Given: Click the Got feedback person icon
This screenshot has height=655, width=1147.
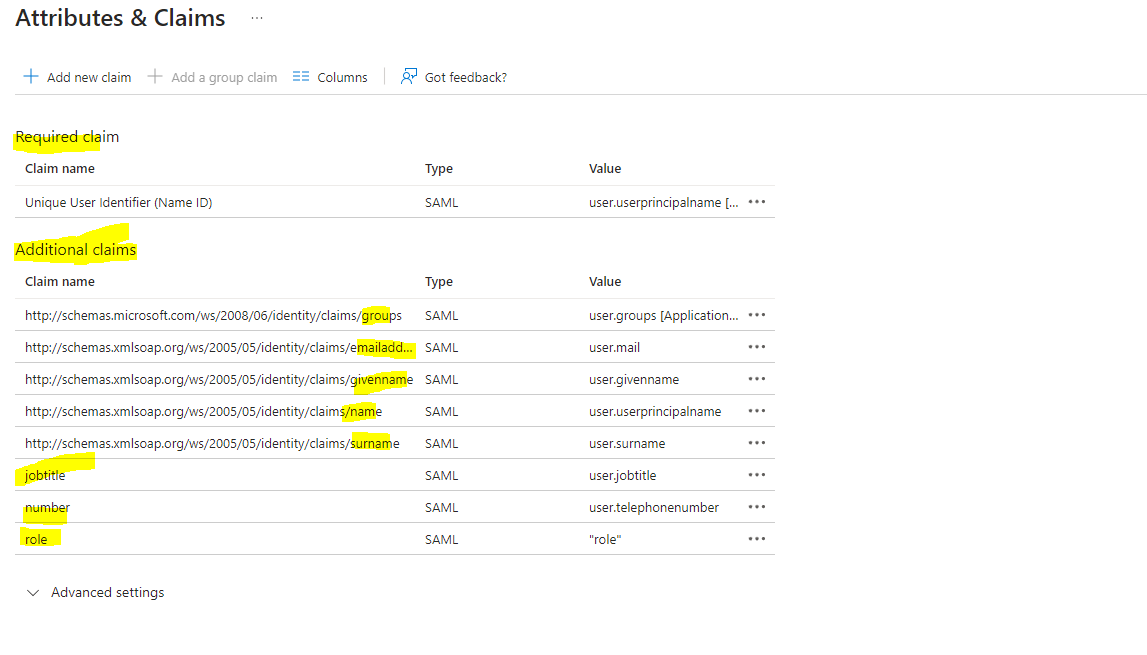Looking at the screenshot, I should point(409,76).
